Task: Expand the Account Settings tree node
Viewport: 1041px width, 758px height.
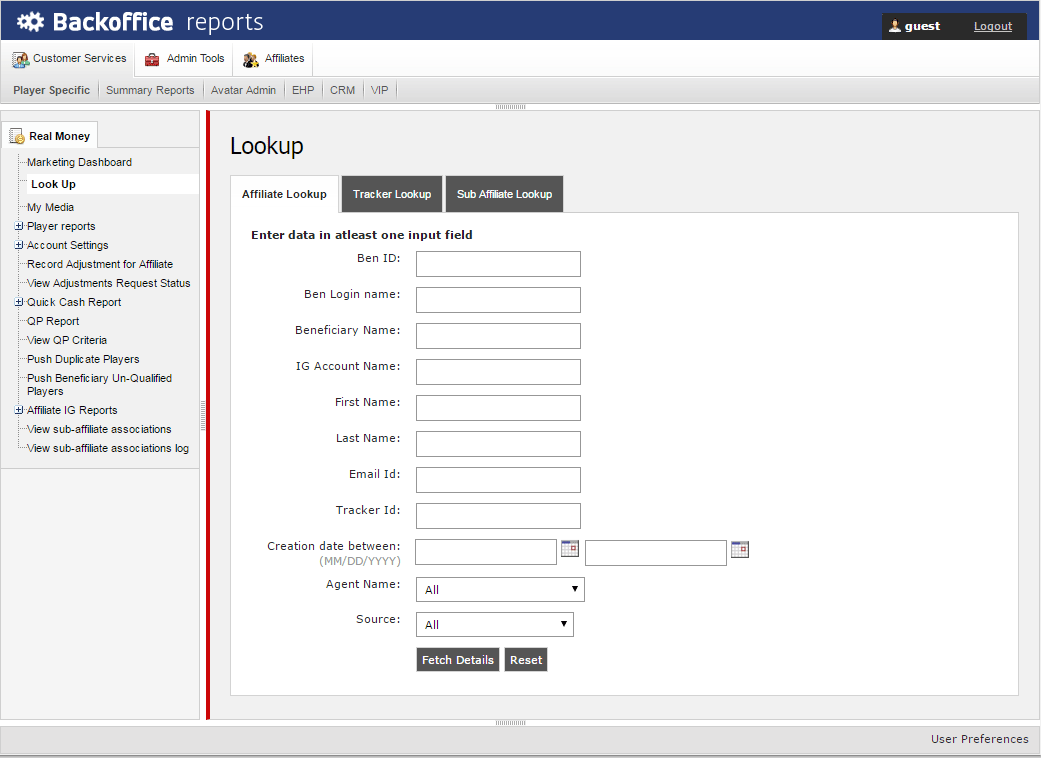Action: pos(19,245)
